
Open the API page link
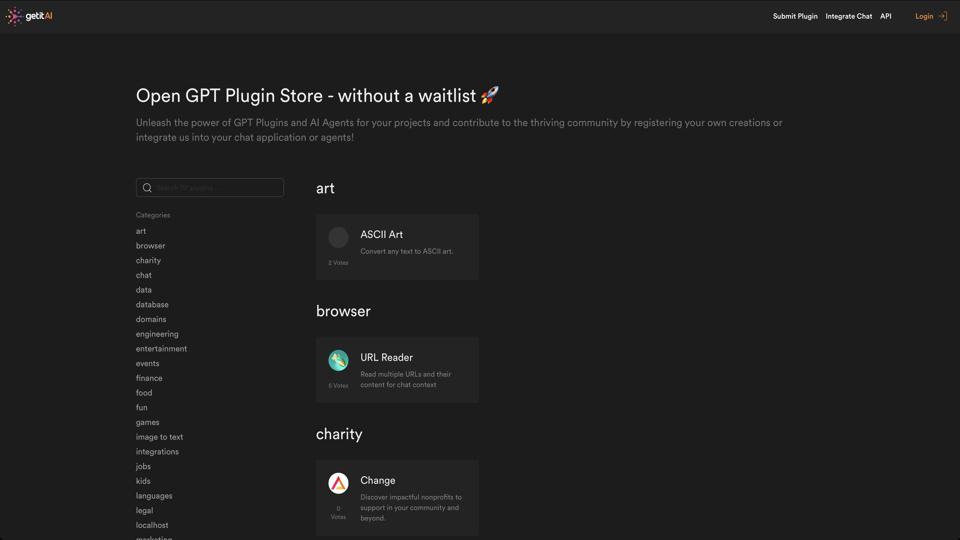(x=885, y=16)
